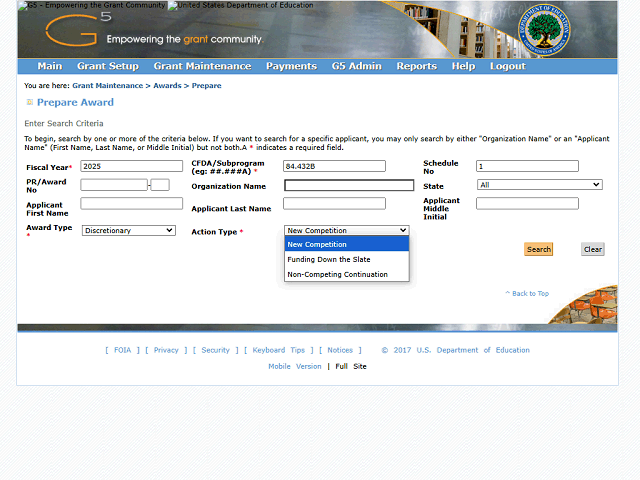Open the Grant Maintenance menu

tap(202, 66)
